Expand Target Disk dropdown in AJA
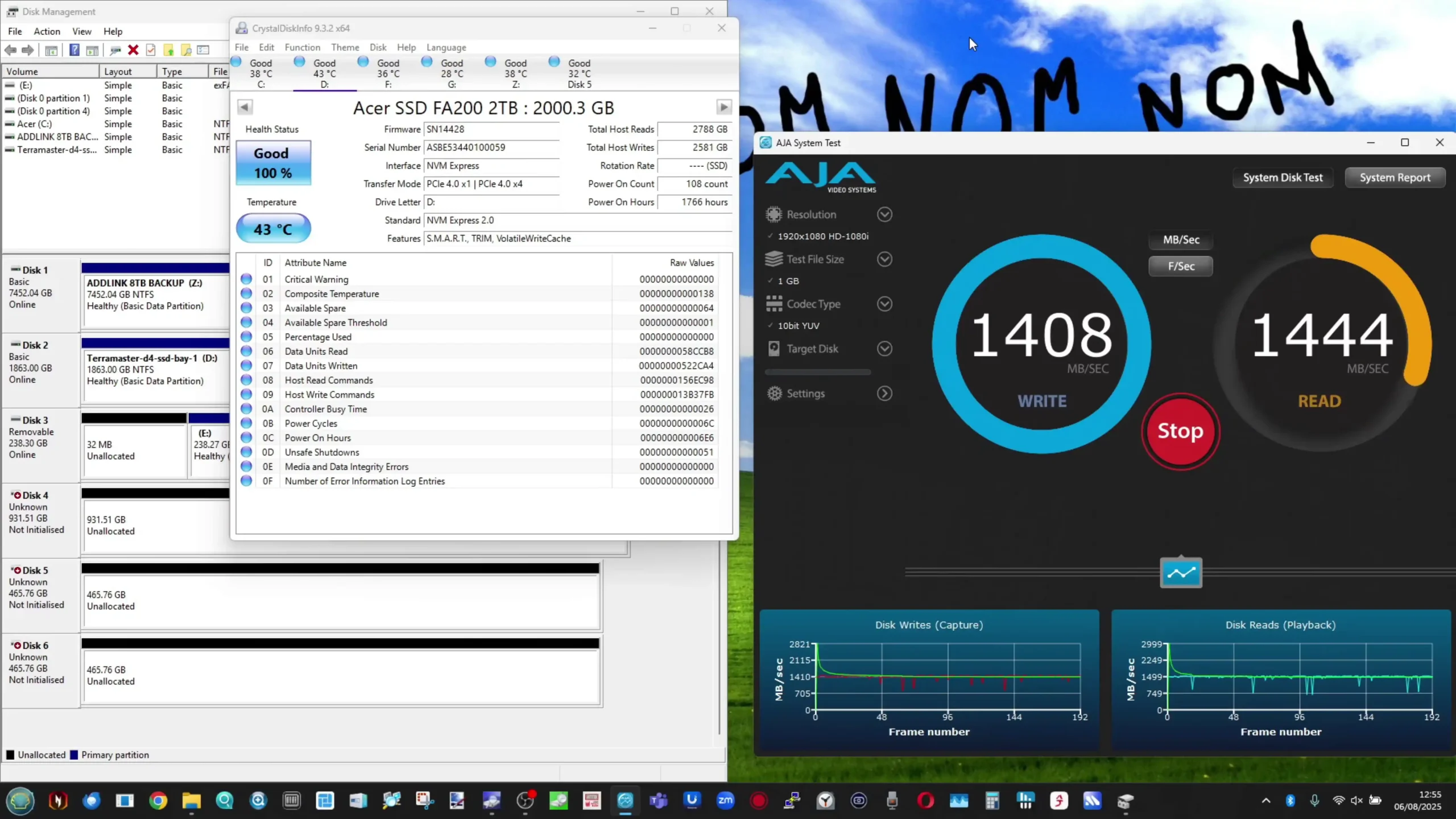 [884, 349]
